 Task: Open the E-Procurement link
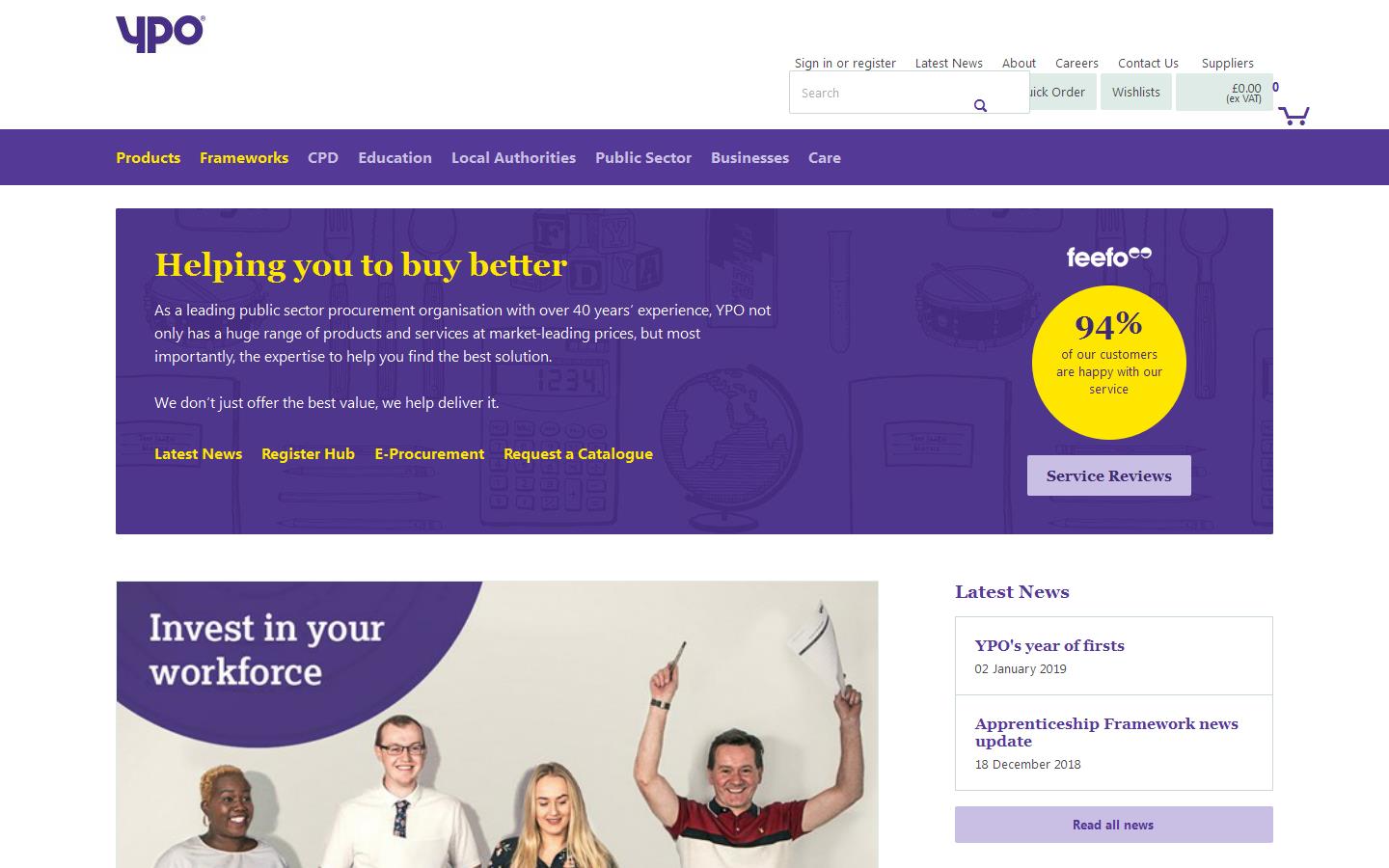click(x=429, y=453)
